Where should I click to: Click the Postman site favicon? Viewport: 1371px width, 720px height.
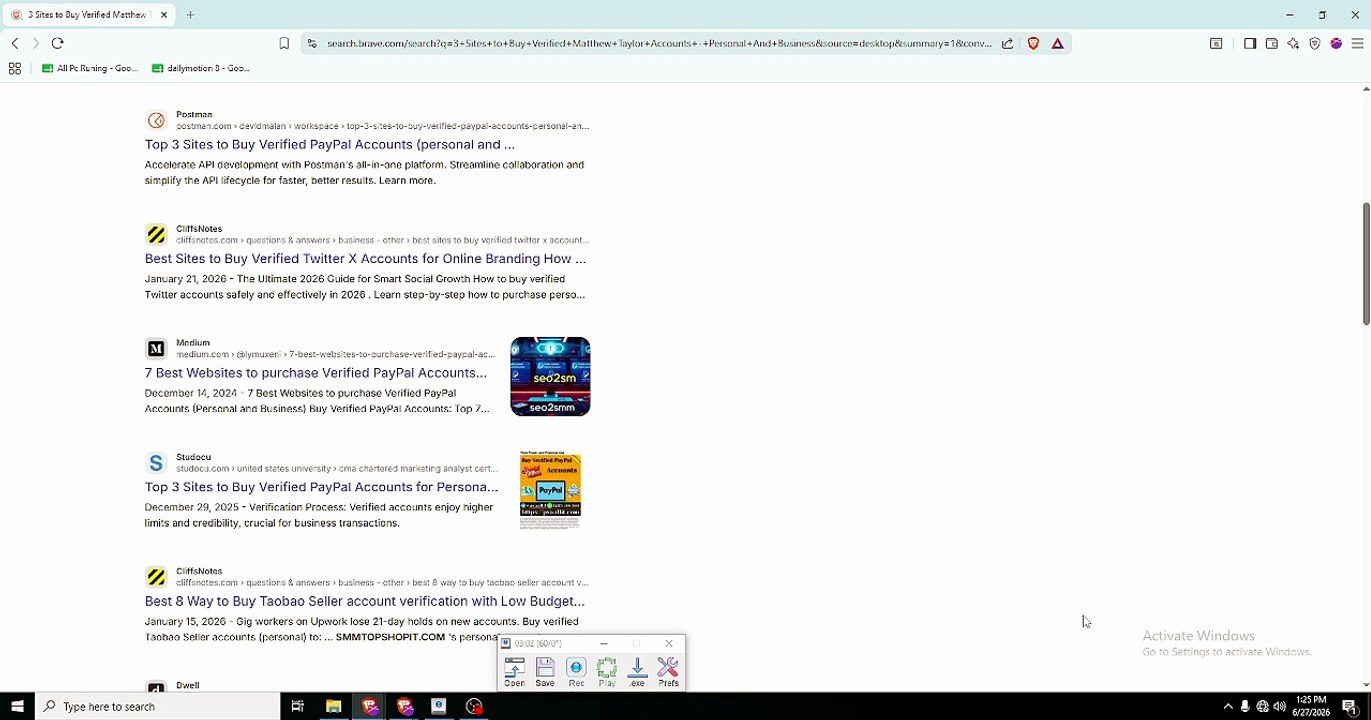pos(156,121)
